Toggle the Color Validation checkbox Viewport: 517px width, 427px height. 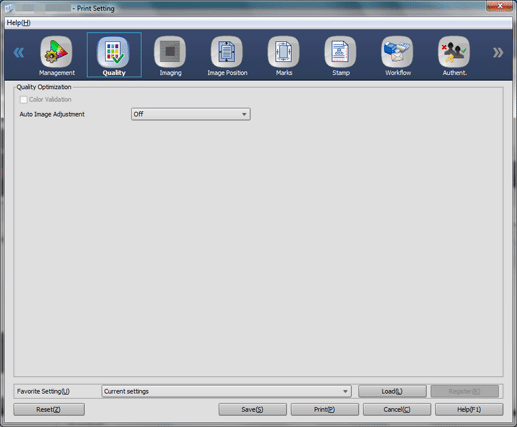(23, 100)
